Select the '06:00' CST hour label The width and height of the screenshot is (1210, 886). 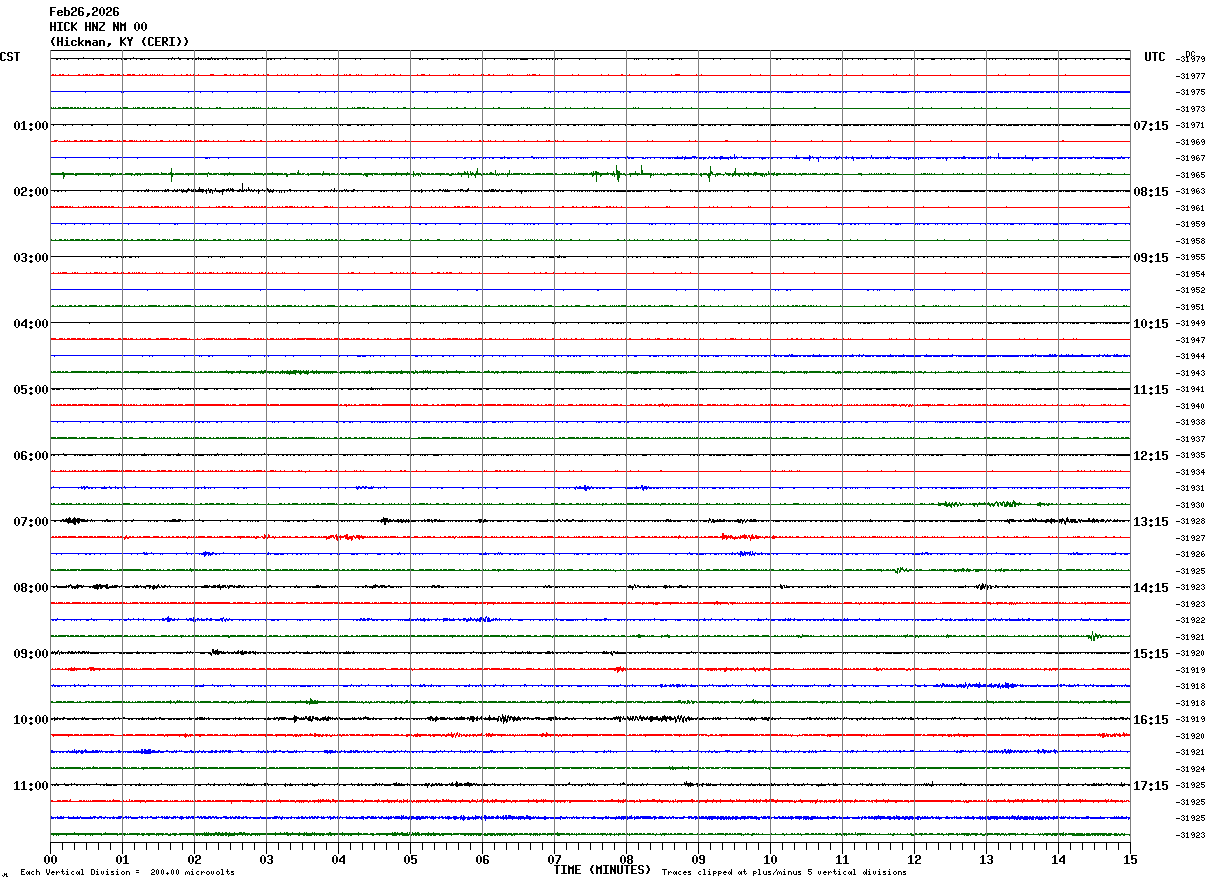pyautogui.click(x=31, y=456)
